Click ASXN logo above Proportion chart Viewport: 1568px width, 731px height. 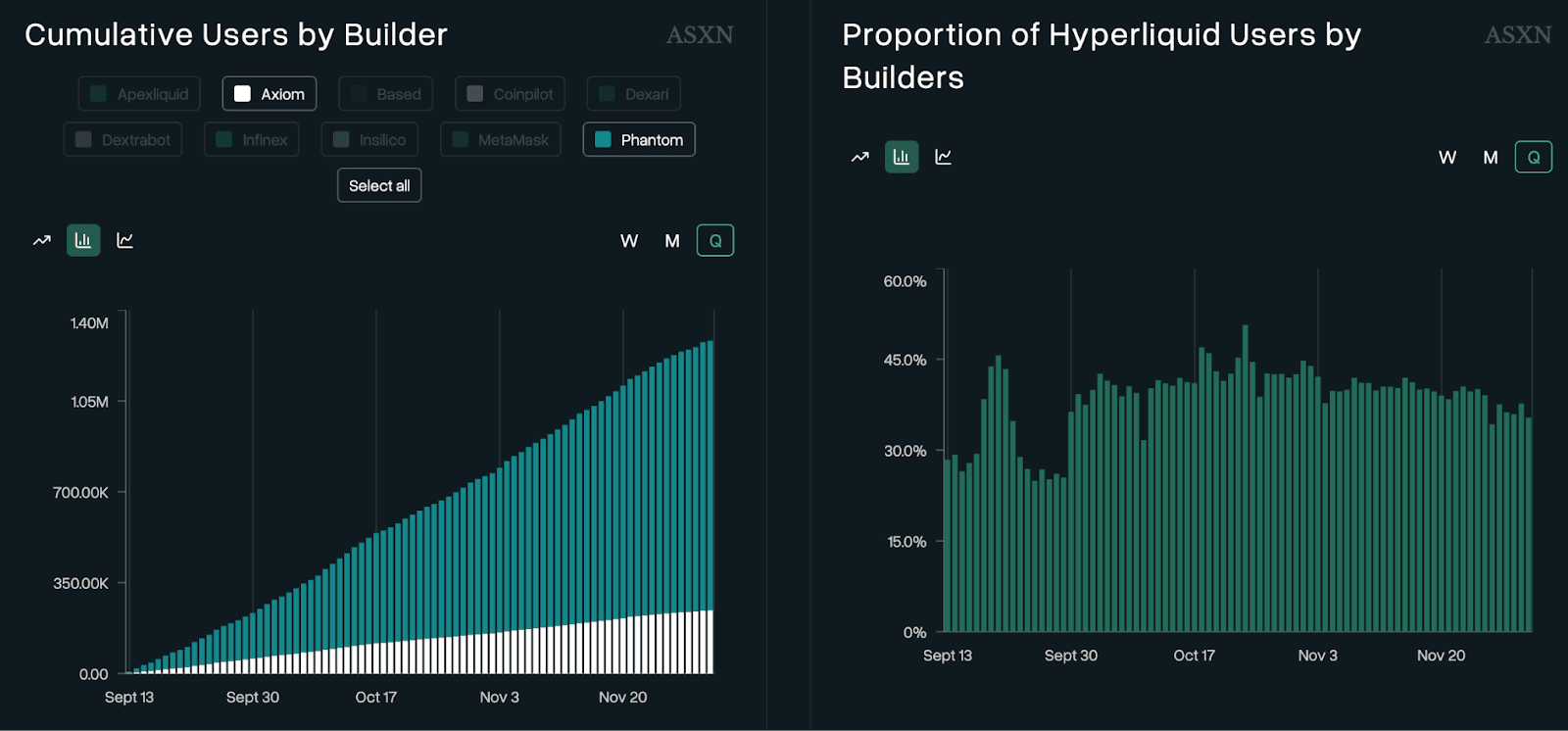(x=1517, y=35)
